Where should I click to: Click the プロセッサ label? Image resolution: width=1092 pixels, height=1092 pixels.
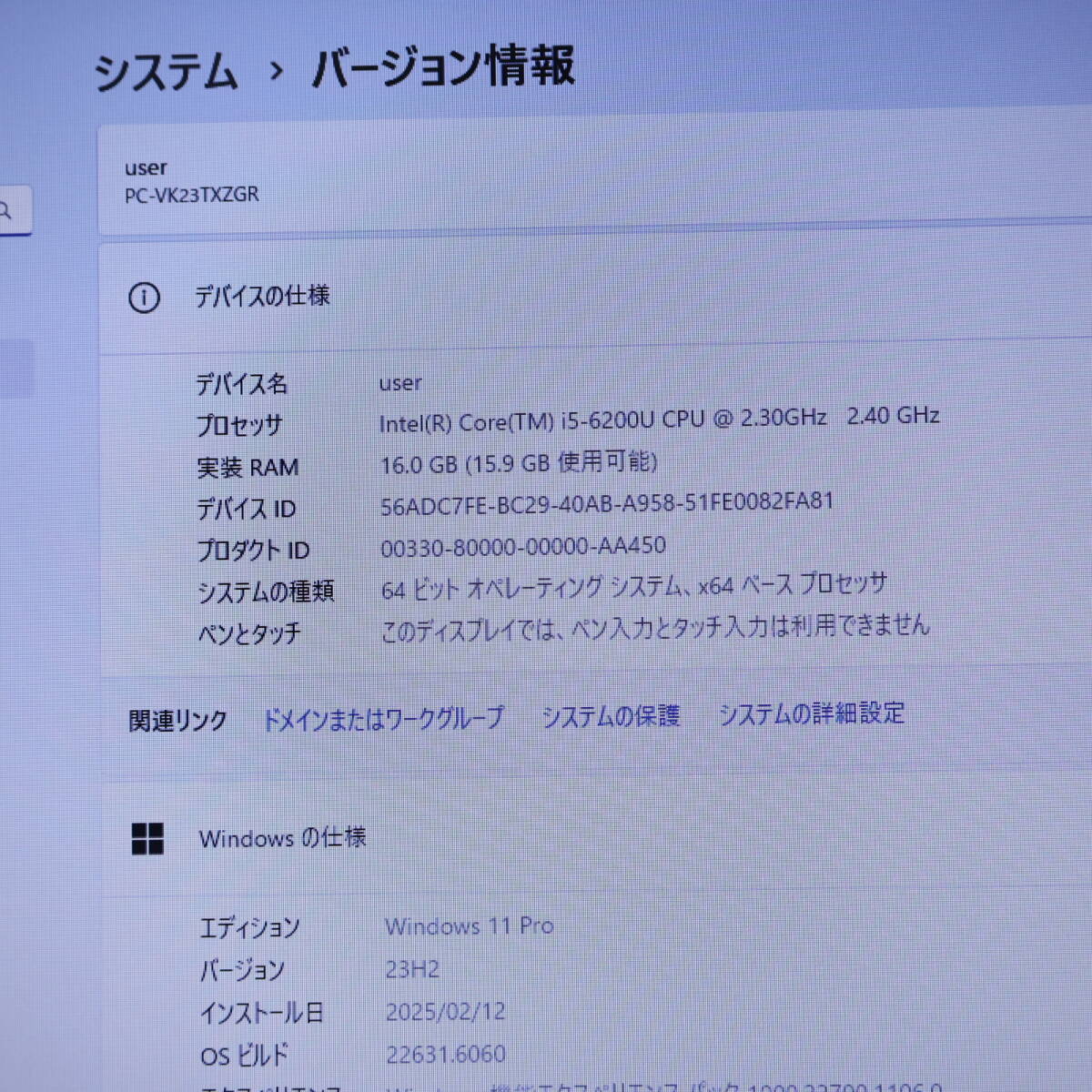point(239,425)
